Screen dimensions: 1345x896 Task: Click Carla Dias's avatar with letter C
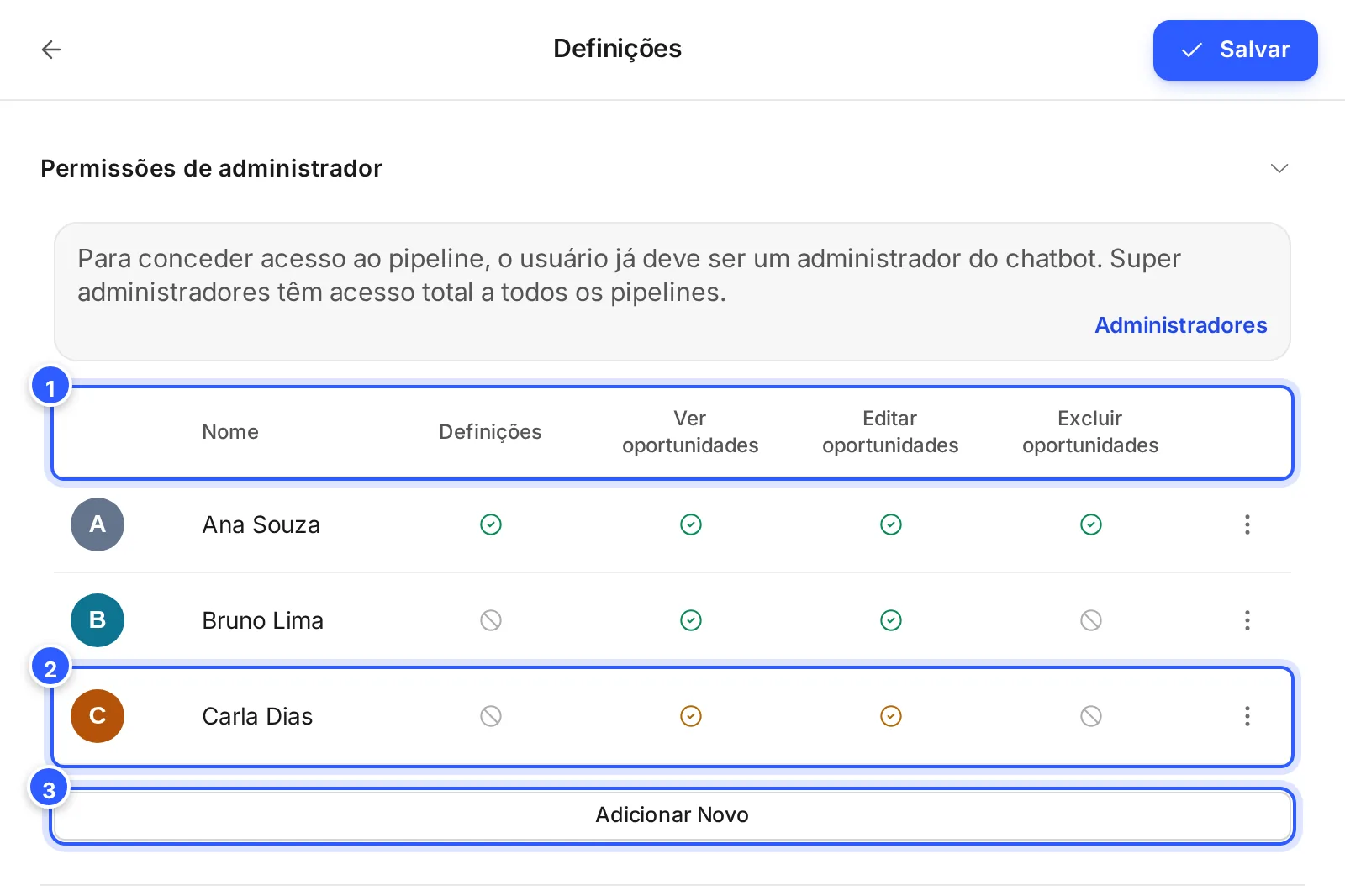click(x=98, y=716)
